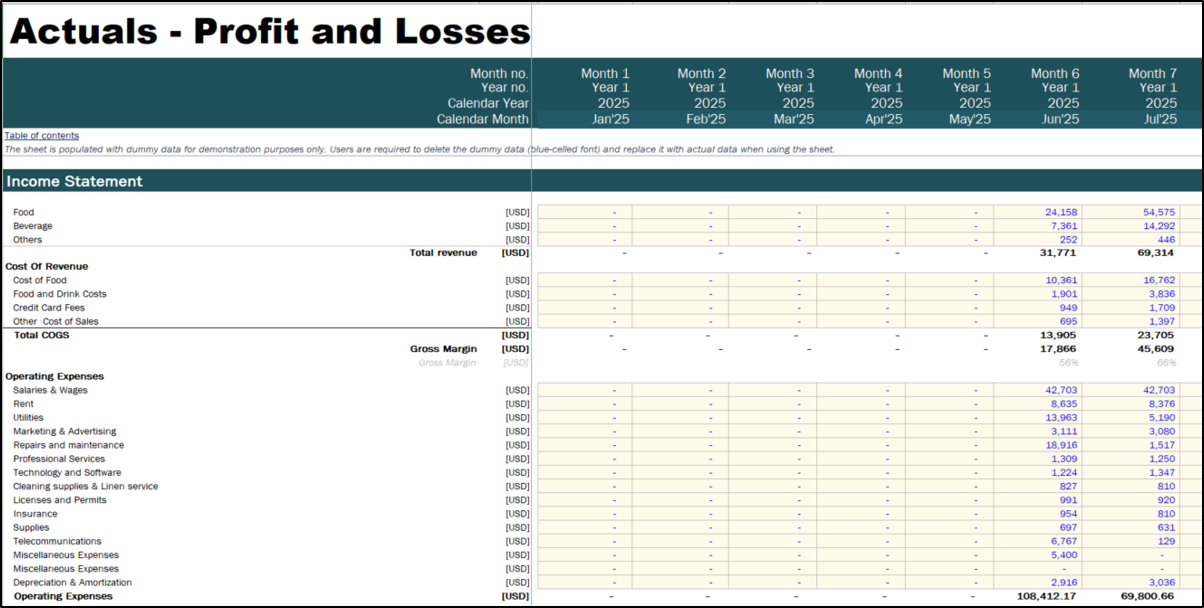Open the Table of contents link
The height and width of the screenshot is (608, 1204).
click(x=41, y=135)
